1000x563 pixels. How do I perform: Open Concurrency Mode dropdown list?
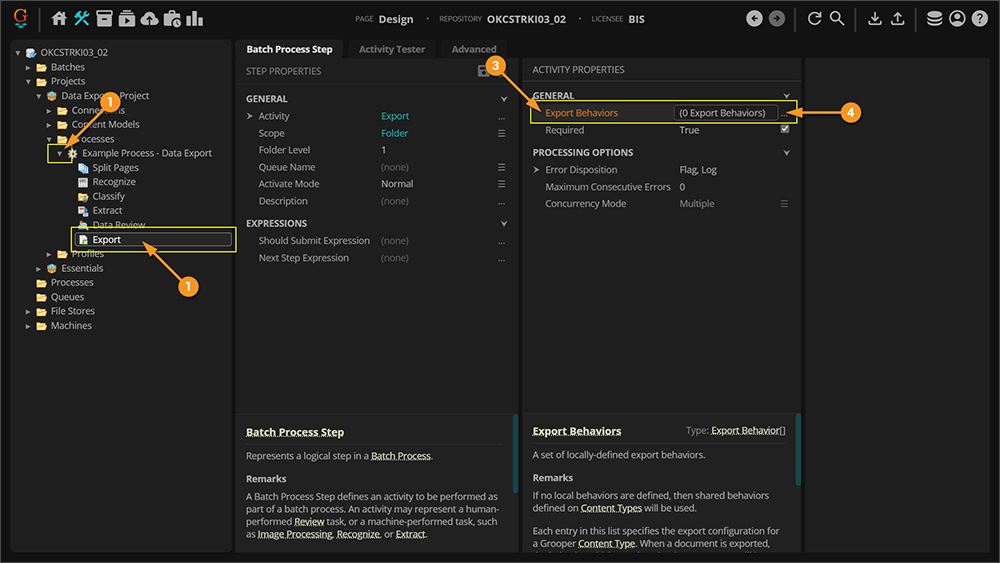point(785,204)
